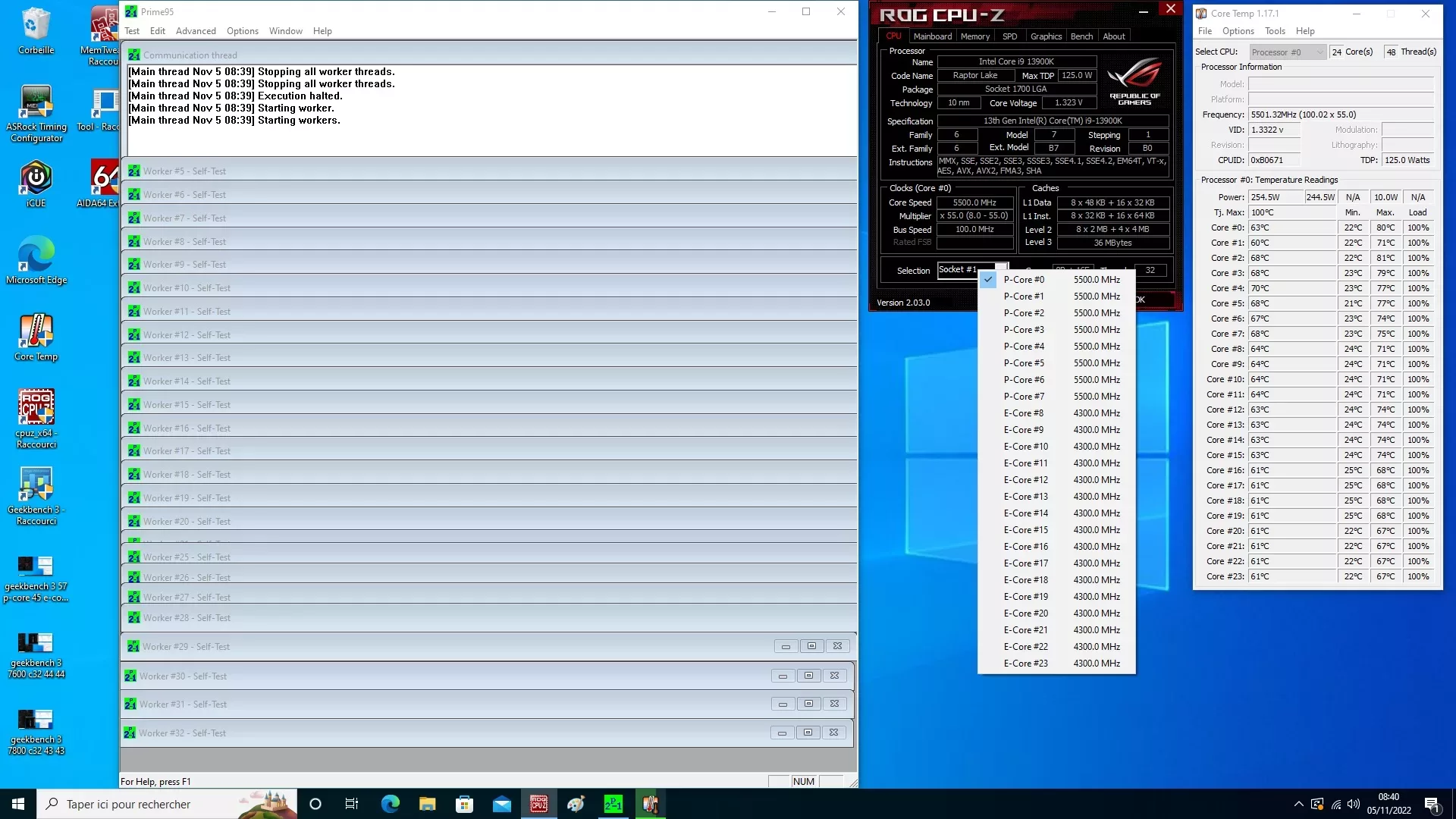Select Worker #20 Self-Test window title

pyautogui.click(x=489, y=522)
